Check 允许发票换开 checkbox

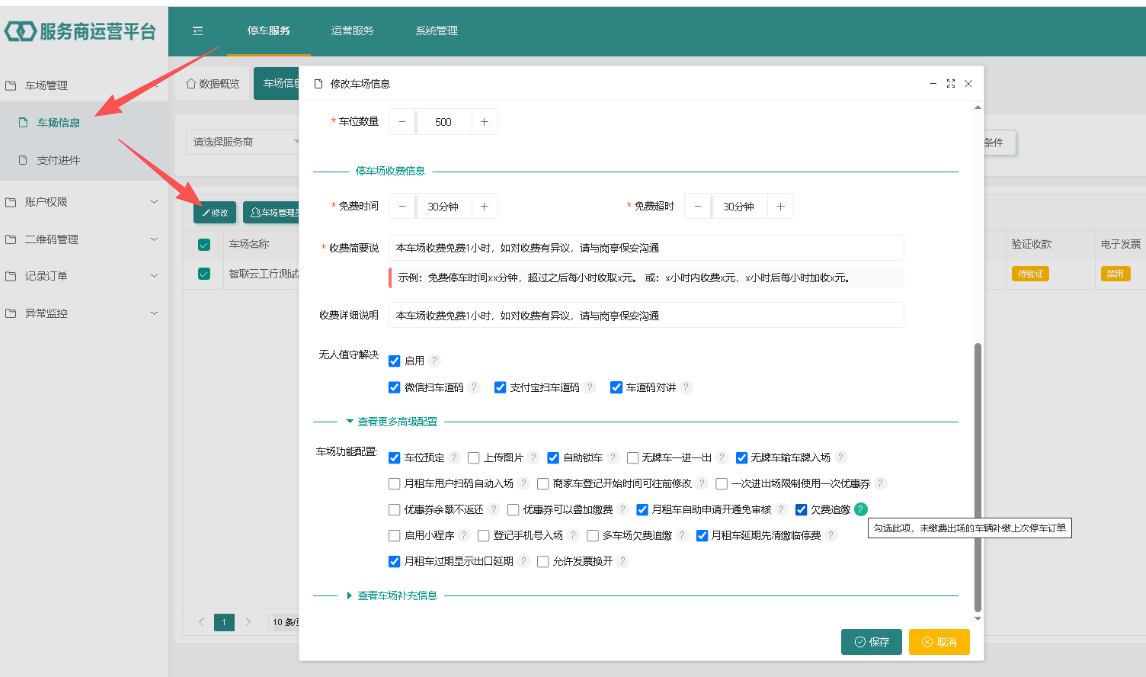pyautogui.click(x=543, y=561)
